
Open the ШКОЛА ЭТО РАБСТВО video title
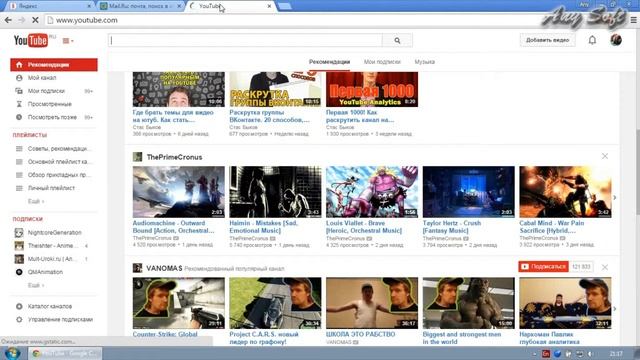[x=360, y=334]
